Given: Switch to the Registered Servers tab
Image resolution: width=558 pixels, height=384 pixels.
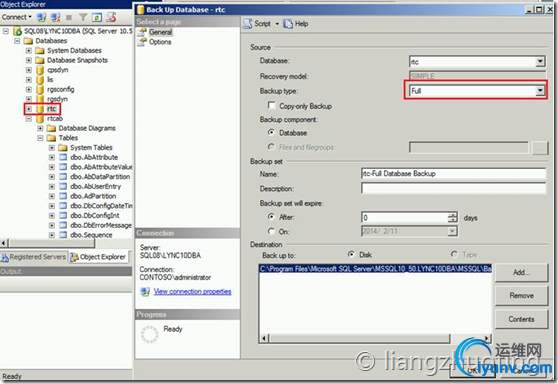Looking at the screenshot, I should (33, 257).
